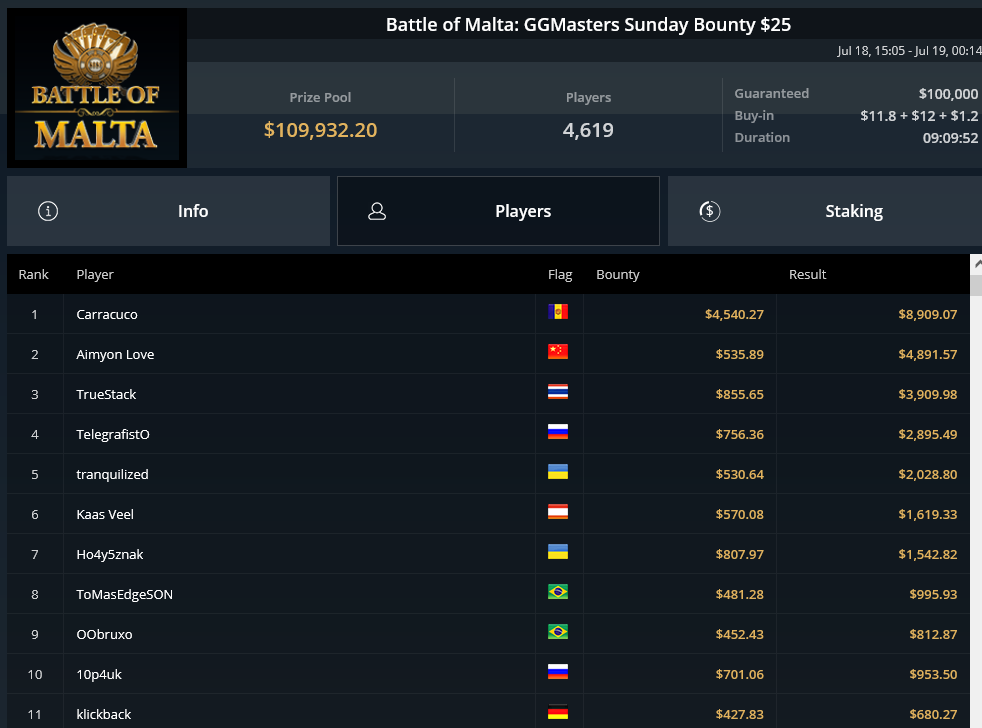Sort by the Rank column header

click(x=33, y=274)
